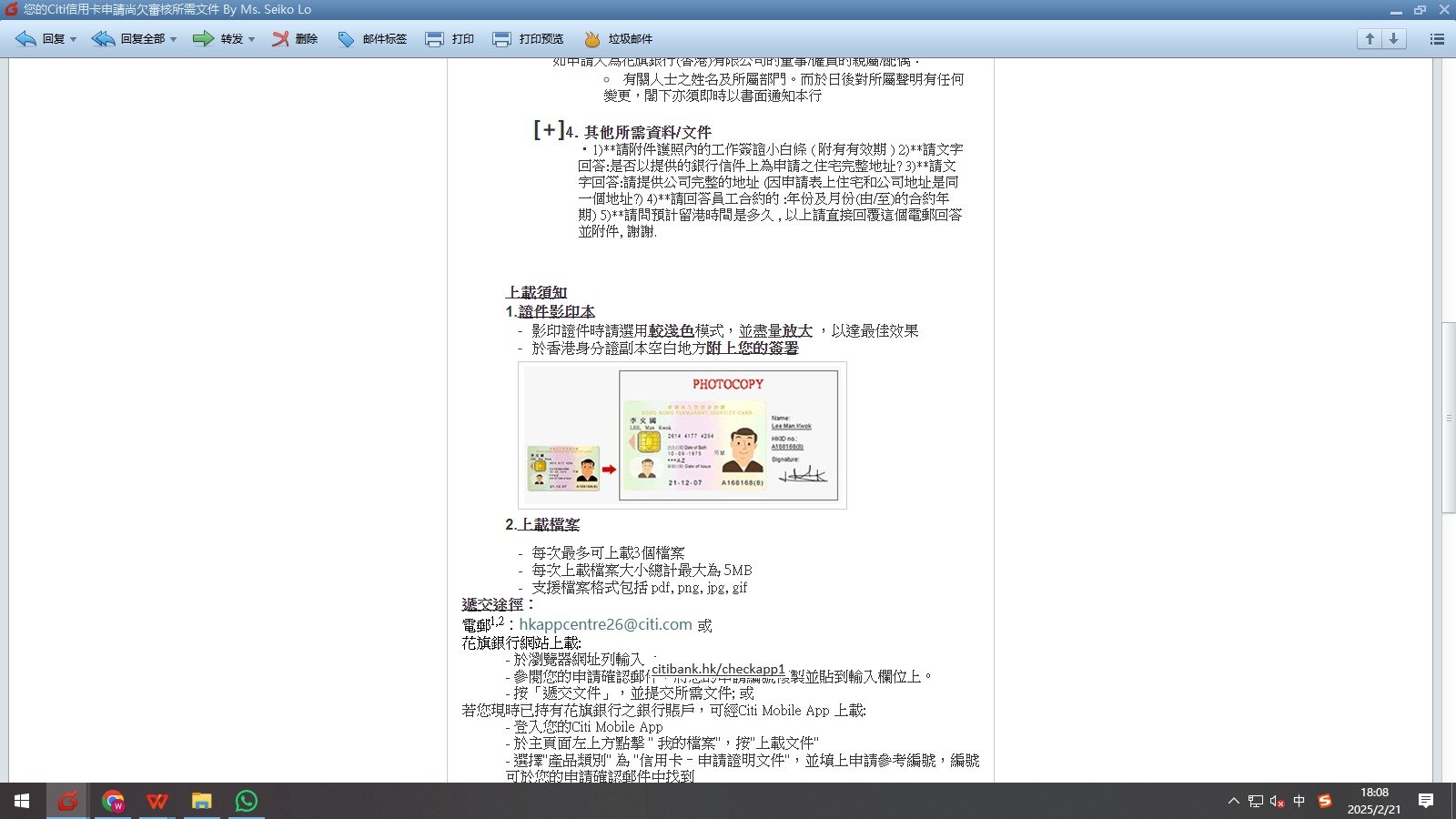Click the mail tag (邮件标签) icon

point(346,39)
